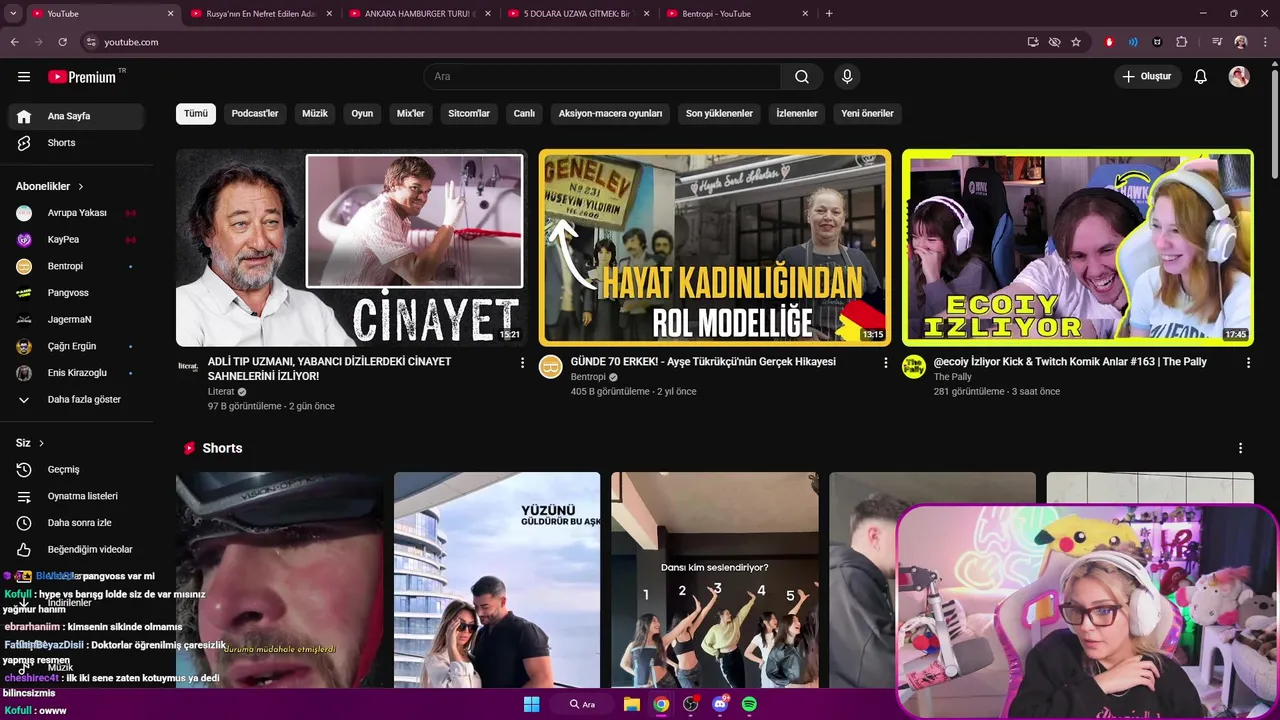Switch to the ANKARA HAMBURGER TURU tab
1280x720 pixels.
[x=420, y=14]
